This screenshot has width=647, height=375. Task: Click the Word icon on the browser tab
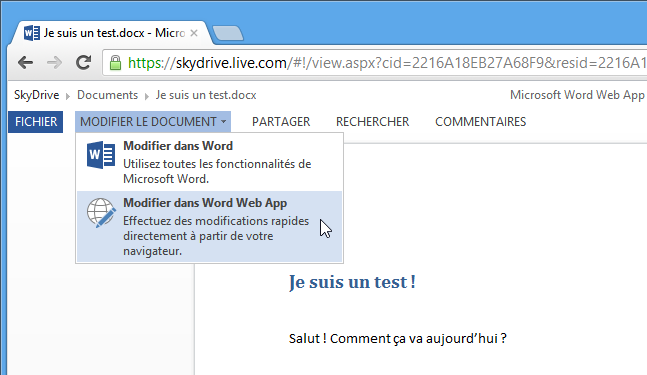(x=32, y=33)
